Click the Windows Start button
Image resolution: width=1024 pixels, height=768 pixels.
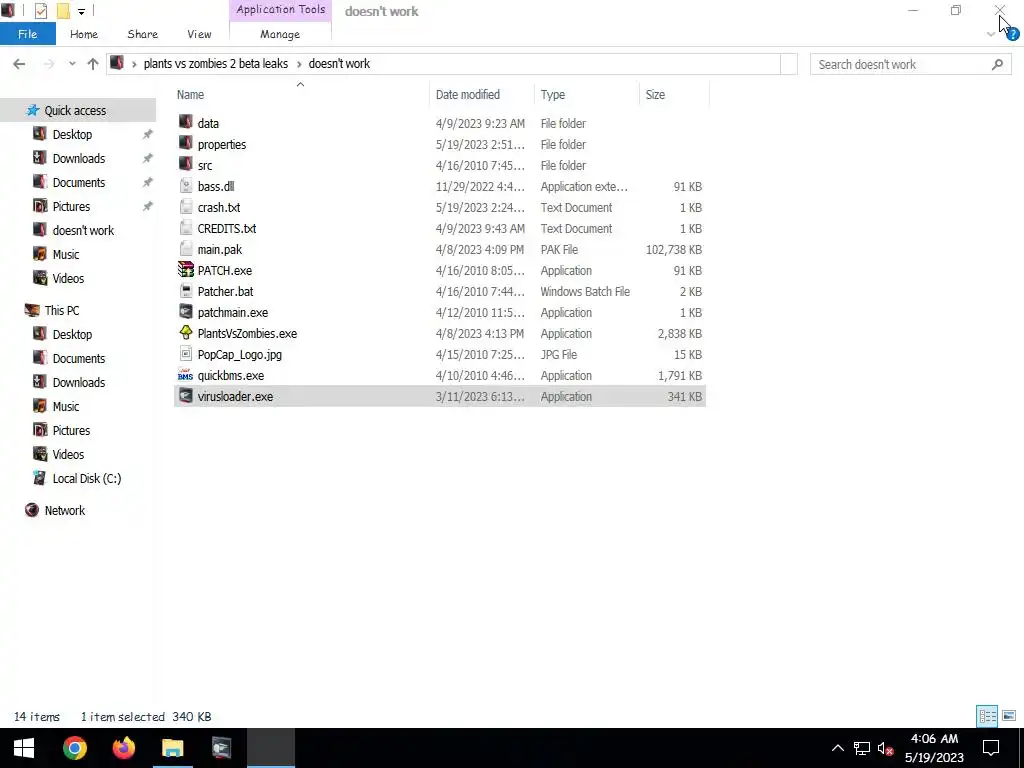(24, 748)
